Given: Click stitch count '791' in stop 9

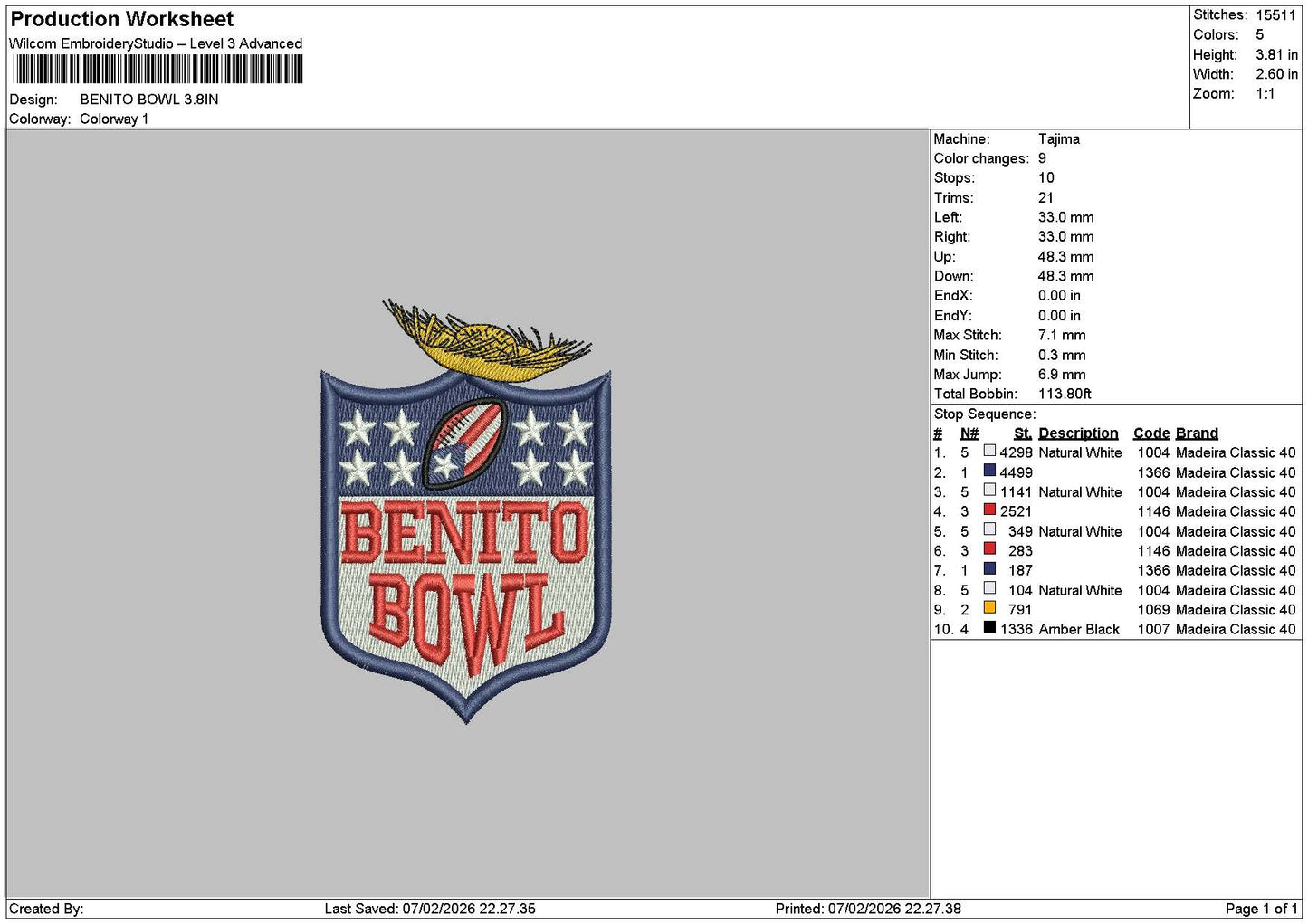Looking at the screenshot, I should tap(1020, 610).
